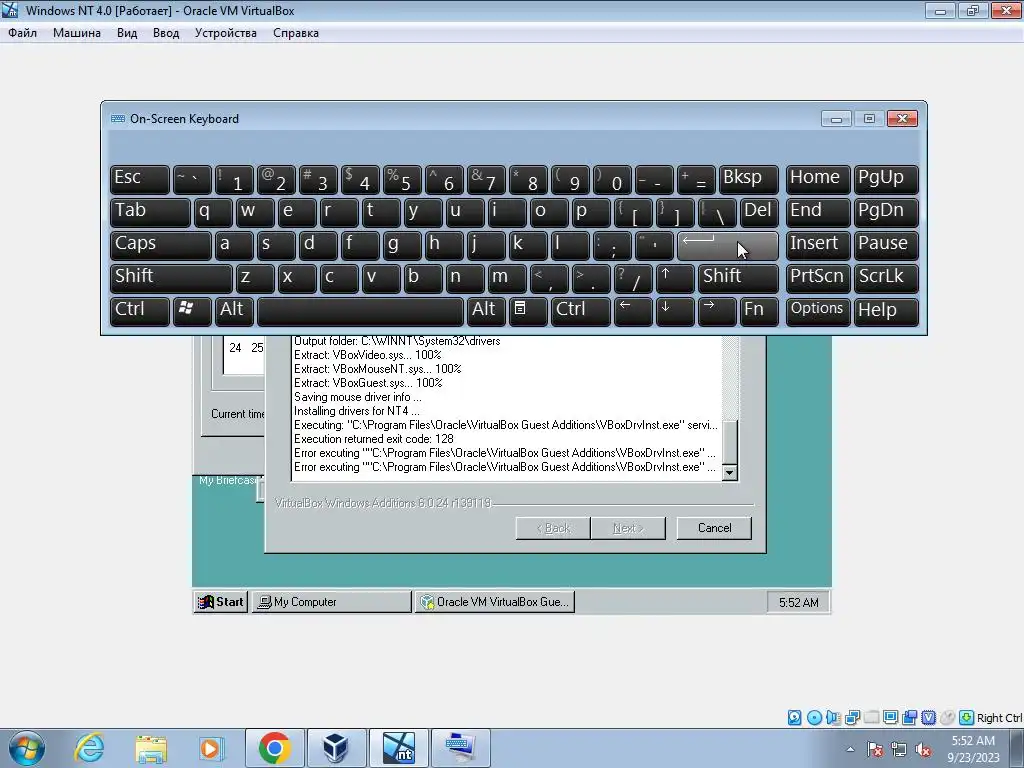Click the Del key on On-Screen Keyboard
Image resolution: width=1024 pixels, height=768 pixels.
click(759, 212)
